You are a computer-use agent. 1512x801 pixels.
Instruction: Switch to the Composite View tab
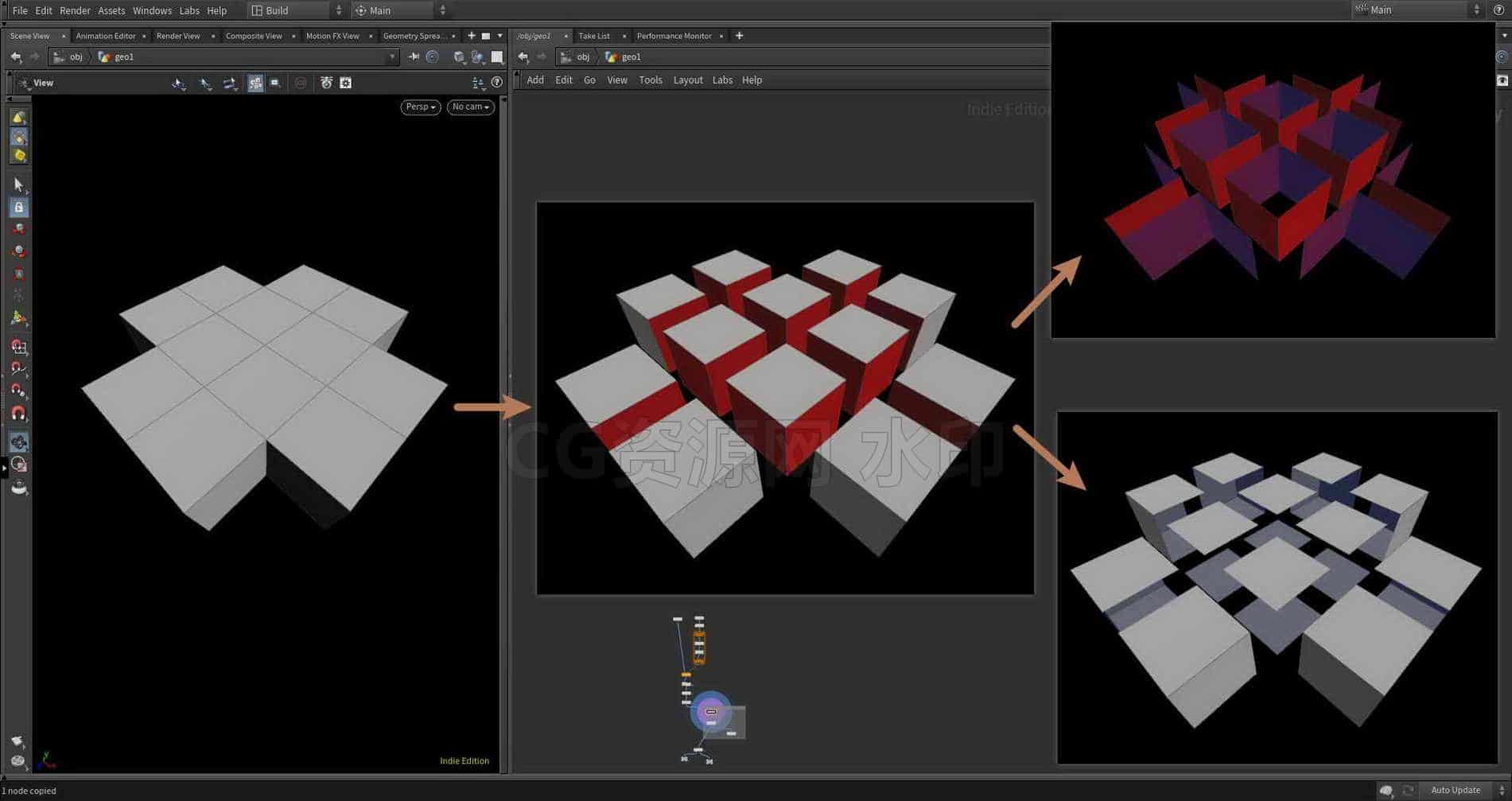pos(254,36)
